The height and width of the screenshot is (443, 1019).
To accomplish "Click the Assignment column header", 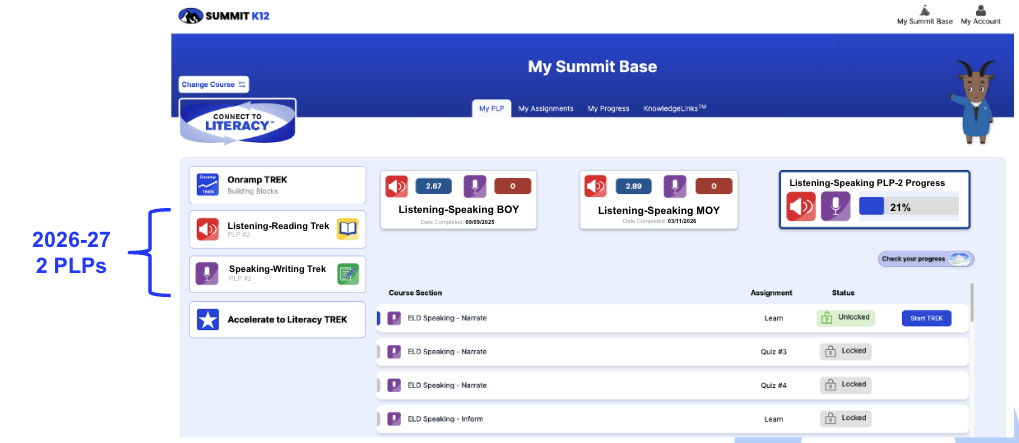I will click(x=771, y=293).
